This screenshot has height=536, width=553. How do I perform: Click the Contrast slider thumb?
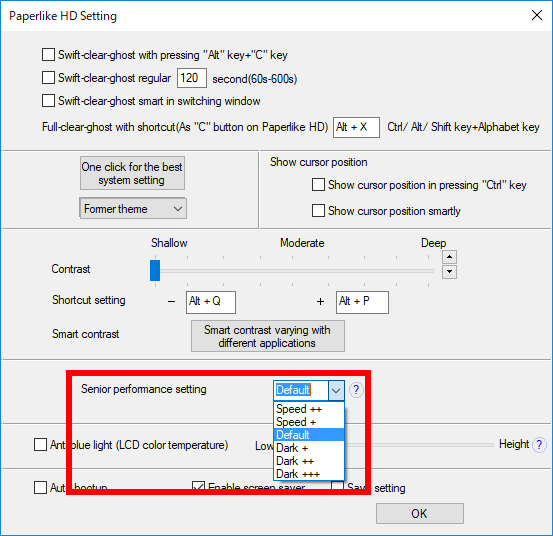pyautogui.click(x=155, y=270)
